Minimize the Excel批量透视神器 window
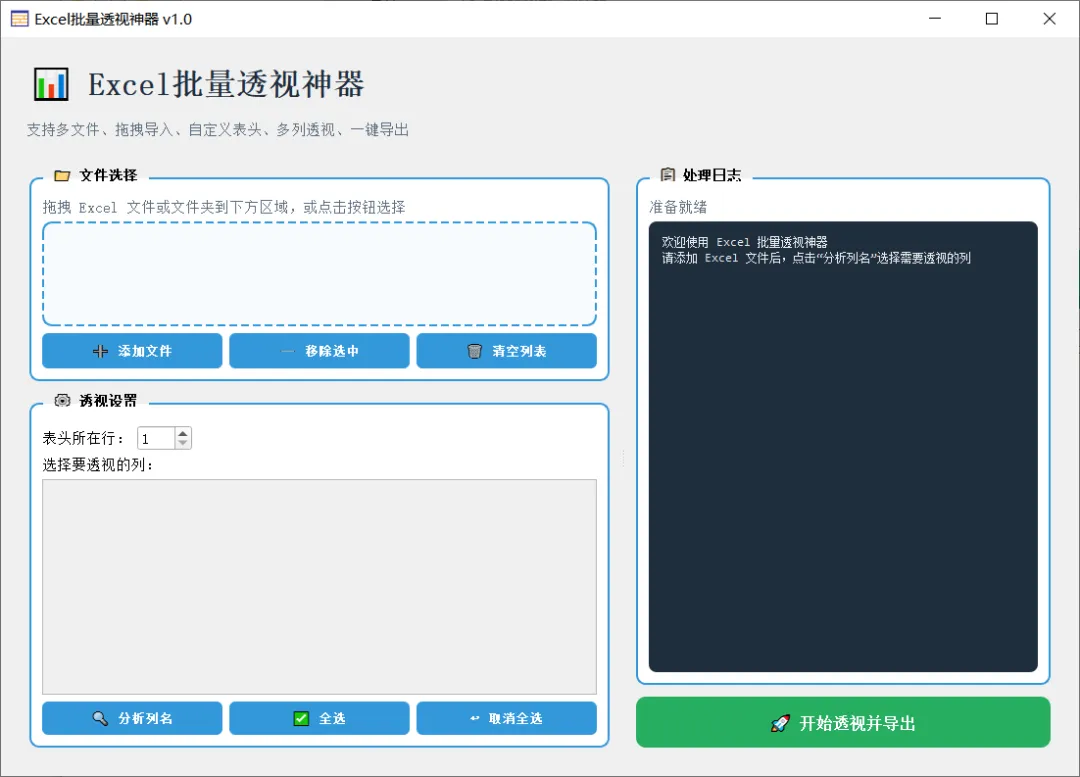The image size is (1080, 777). [935, 19]
